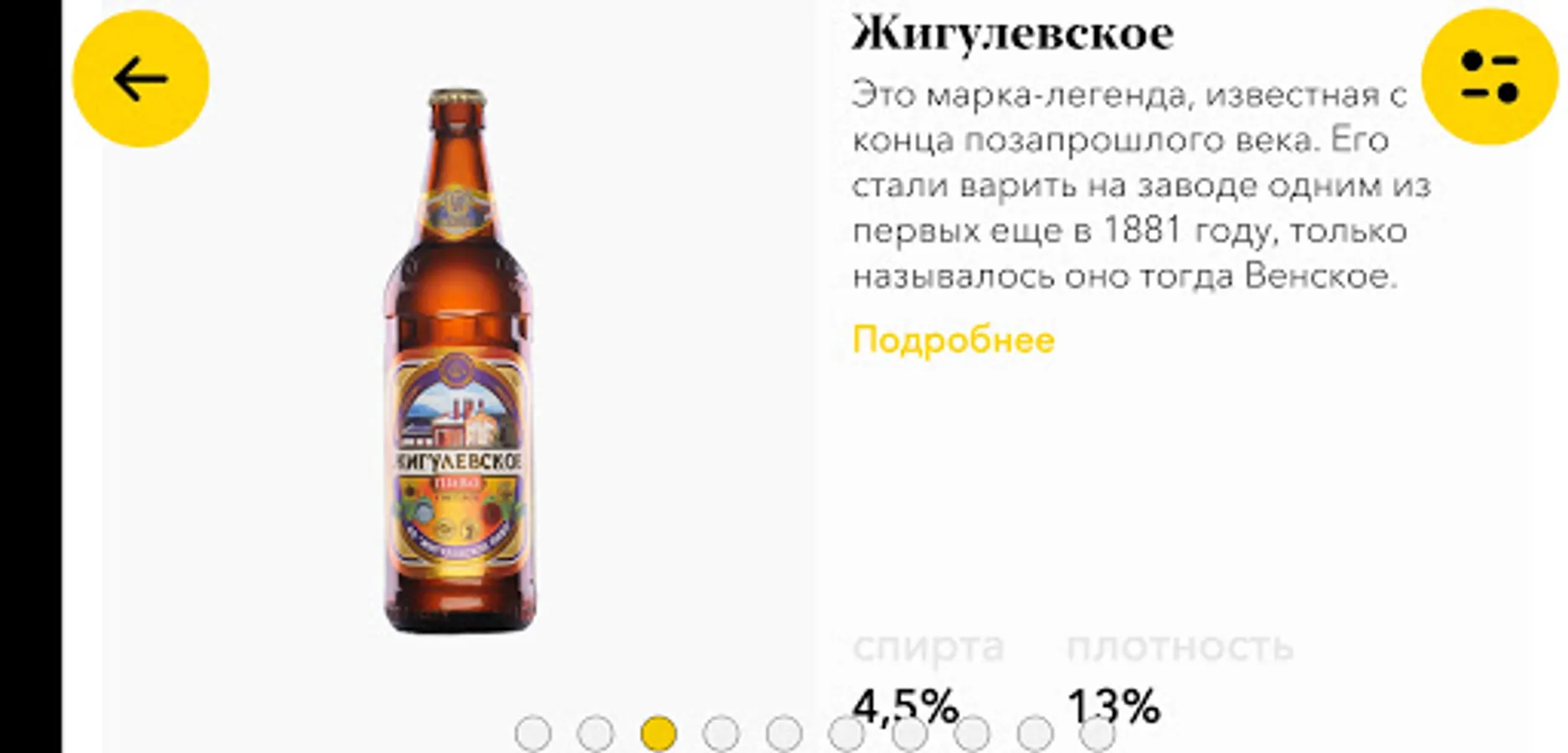This screenshot has width=1568, height=753.
Task: Click the faded плотность label
Action: (1180, 647)
